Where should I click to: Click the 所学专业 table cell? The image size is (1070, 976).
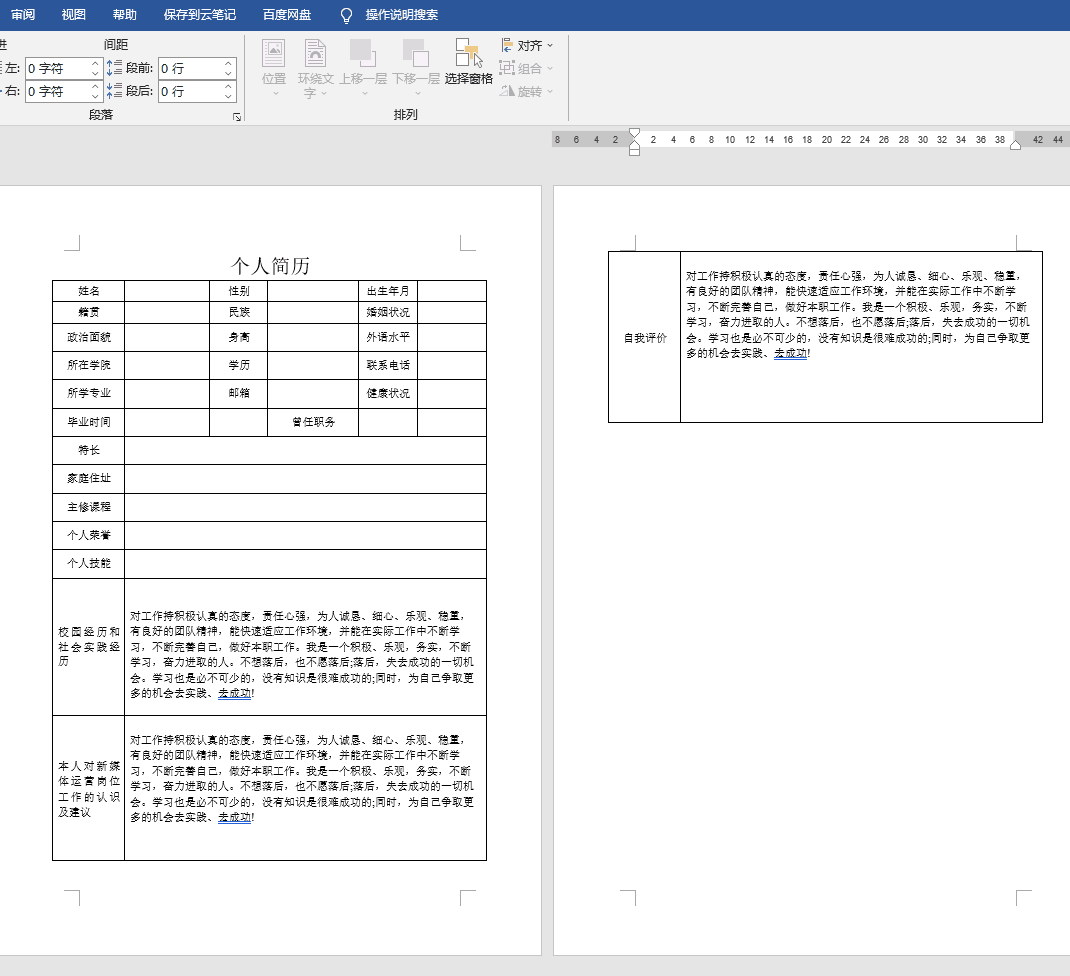point(89,393)
